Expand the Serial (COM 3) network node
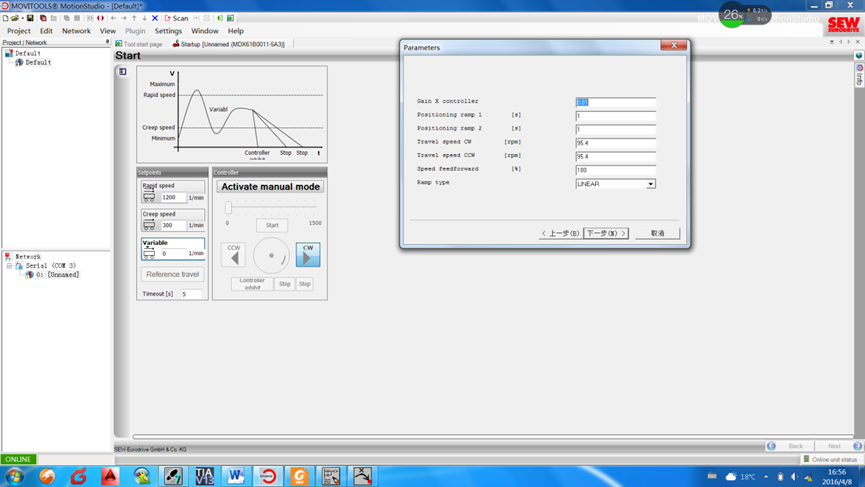 10,266
